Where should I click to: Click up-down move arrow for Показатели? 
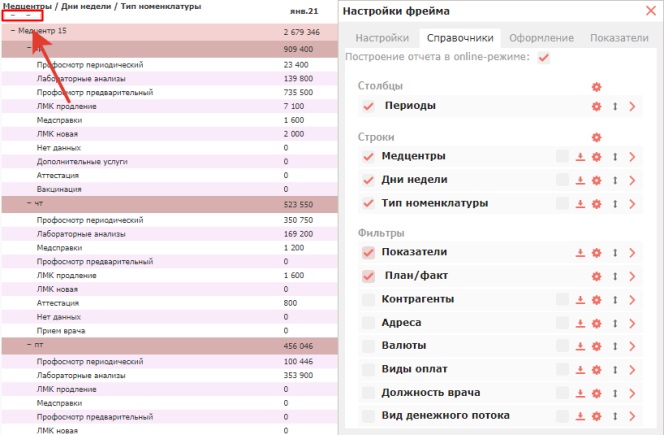pyautogui.click(x=615, y=253)
